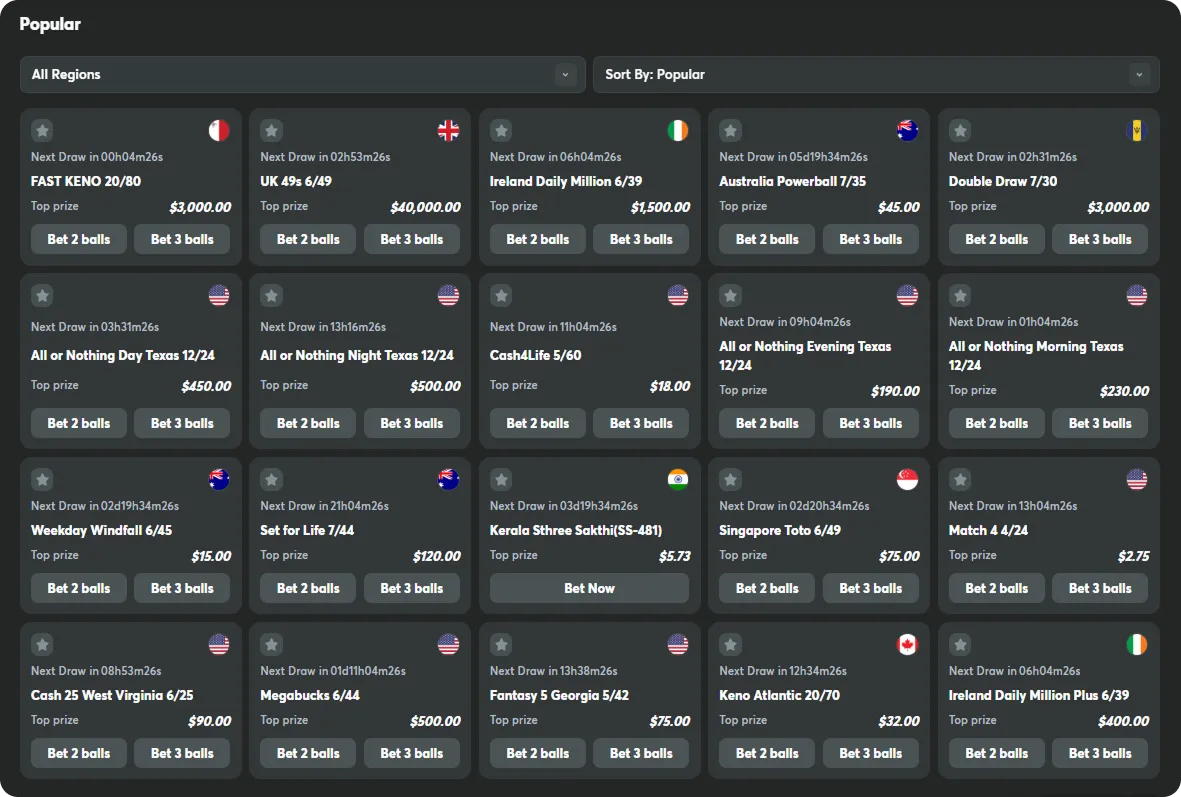Bet 2 balls on Ireland Daily Million Plus 6/39
Screen dimensions: 1181x797
[996, 753]
